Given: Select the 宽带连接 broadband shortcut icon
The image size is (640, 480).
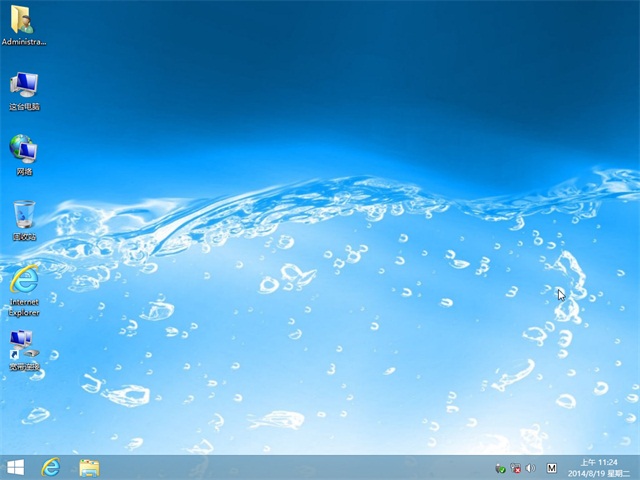Looking at the screenshot, I should pos(22,343).
